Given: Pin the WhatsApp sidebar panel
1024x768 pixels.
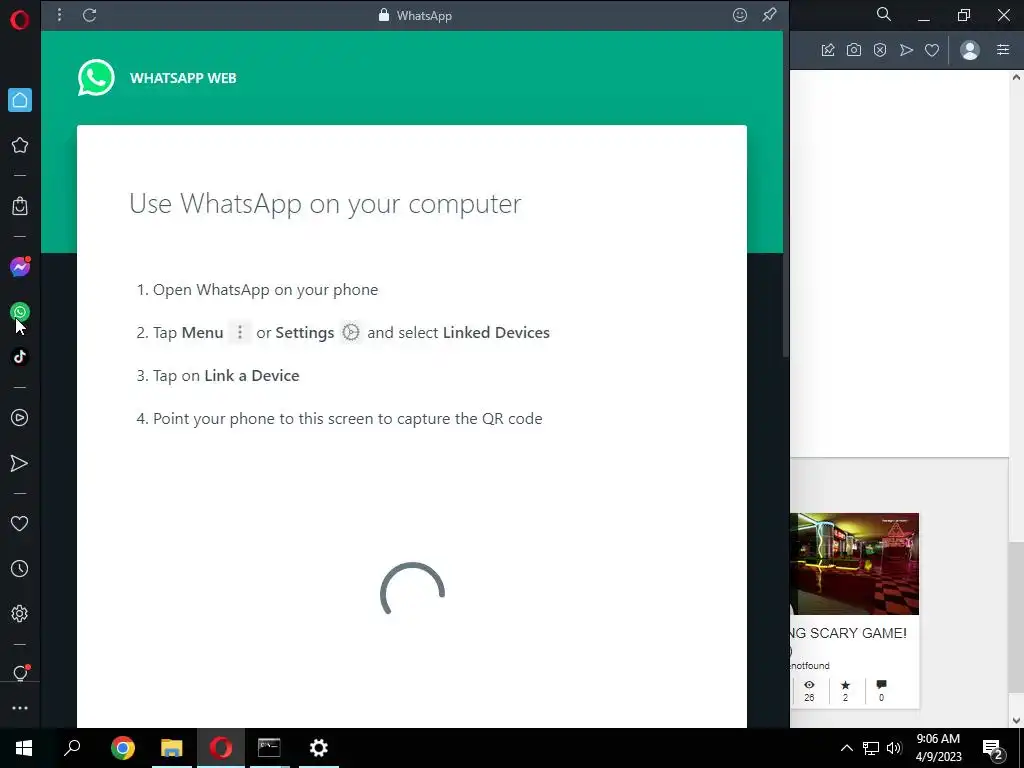Looking at the screenshot, I should tap(769, 15).
